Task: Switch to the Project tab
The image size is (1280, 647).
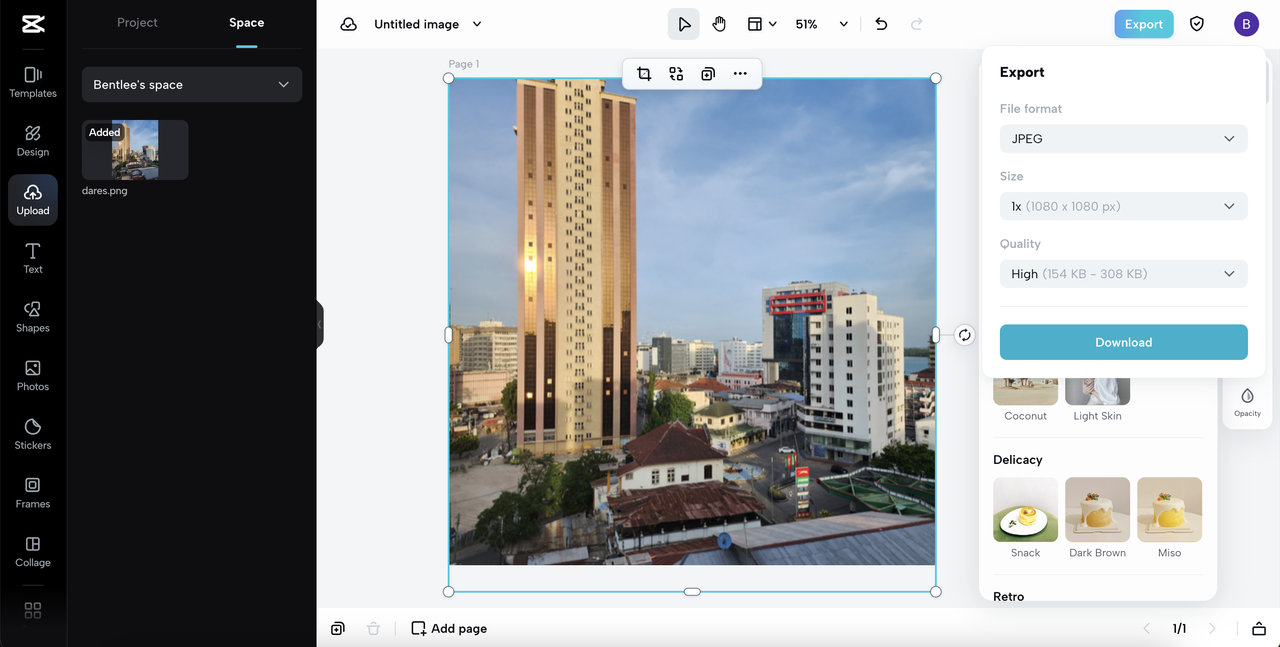Action: coord(137,22)
